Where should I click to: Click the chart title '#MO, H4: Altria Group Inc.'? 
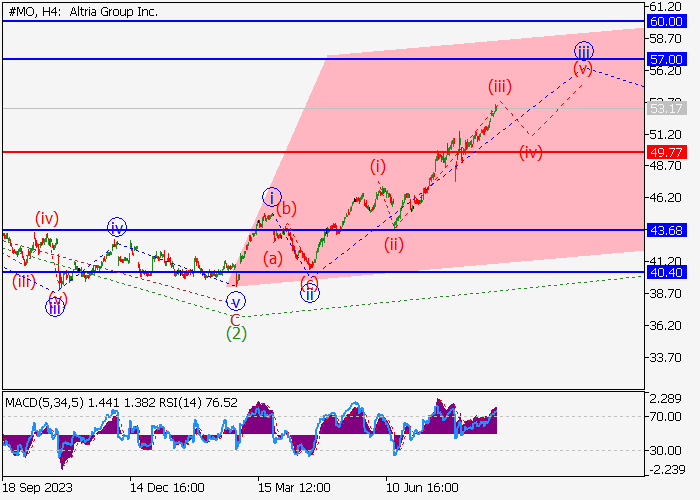pos(83,12)
